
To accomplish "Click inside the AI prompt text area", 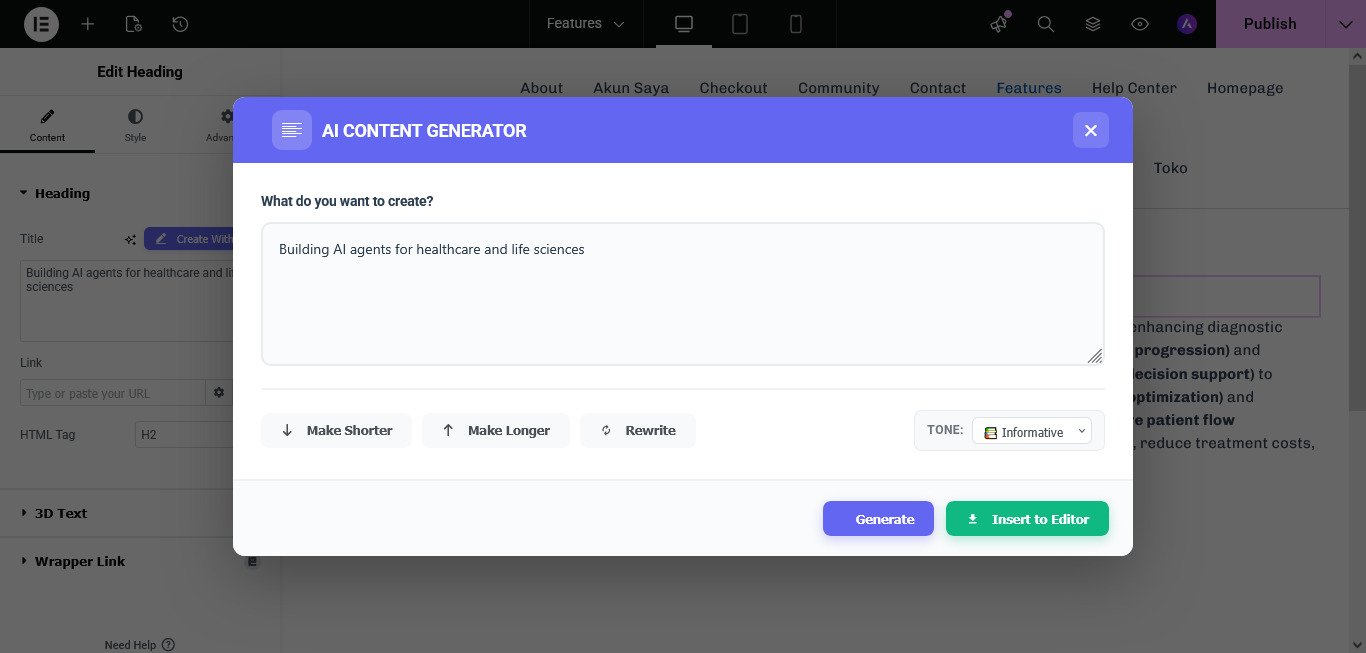I will point(683,293).
